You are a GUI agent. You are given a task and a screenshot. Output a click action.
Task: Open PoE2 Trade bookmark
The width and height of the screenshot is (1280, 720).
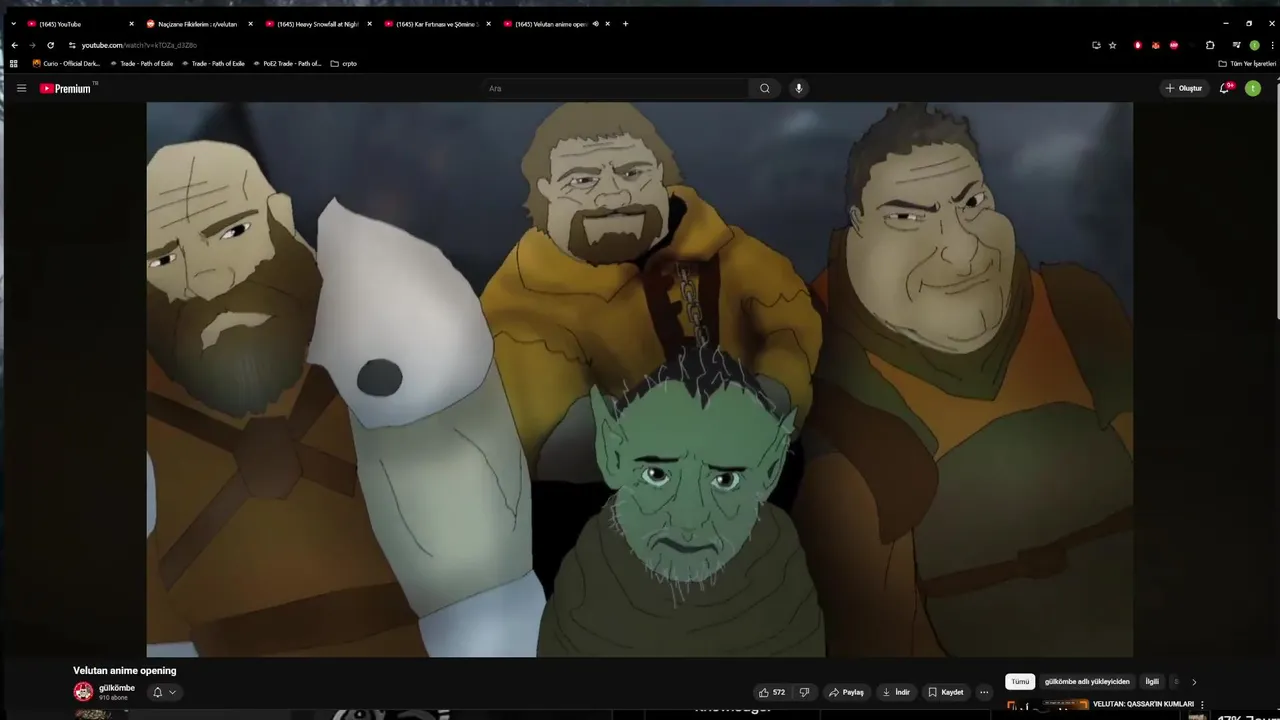click(286, 63)
